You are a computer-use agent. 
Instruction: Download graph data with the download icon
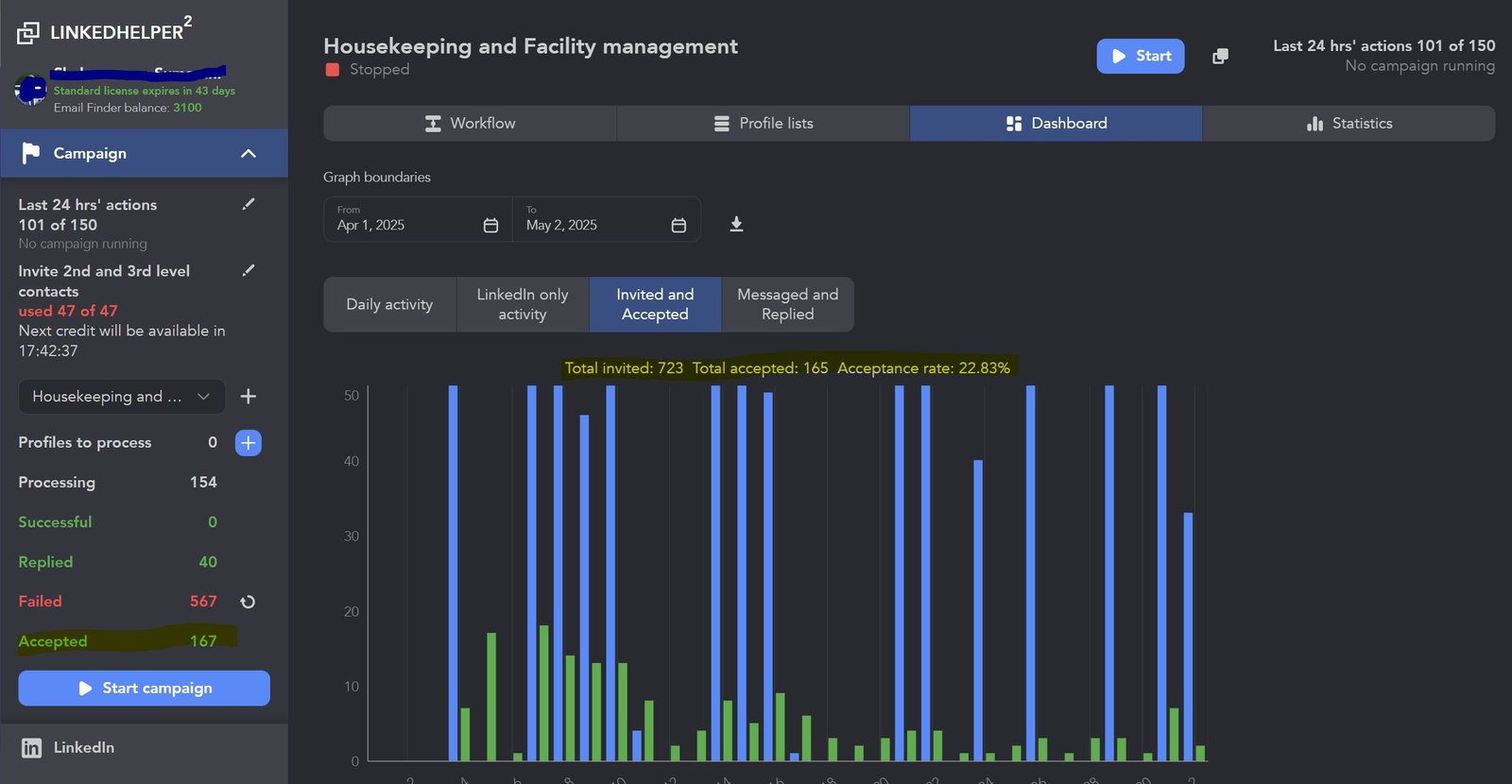(x=736, y=224)
